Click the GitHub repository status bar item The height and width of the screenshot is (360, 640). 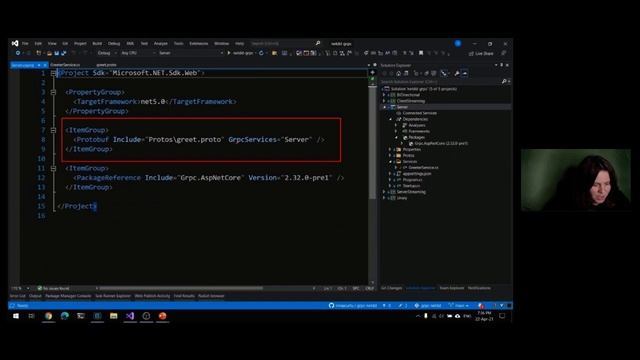(x=353, y=305)
